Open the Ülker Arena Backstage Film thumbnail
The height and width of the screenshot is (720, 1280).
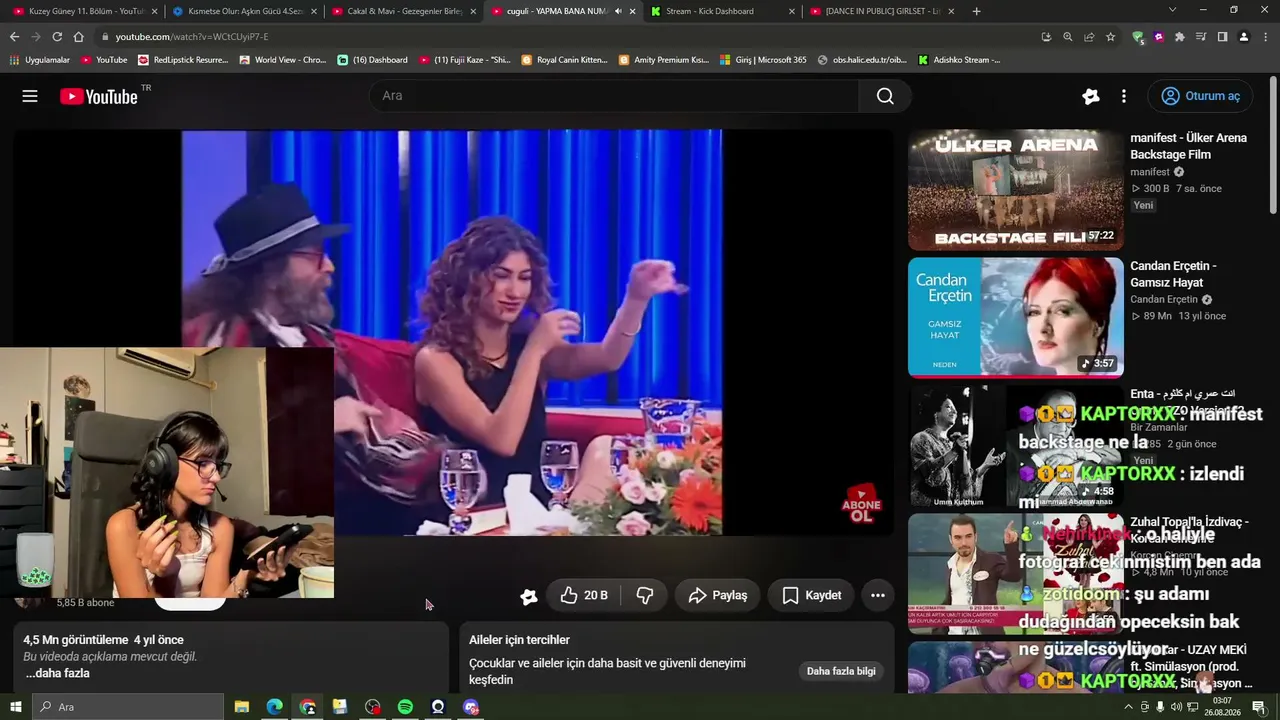pos(1016,190)
